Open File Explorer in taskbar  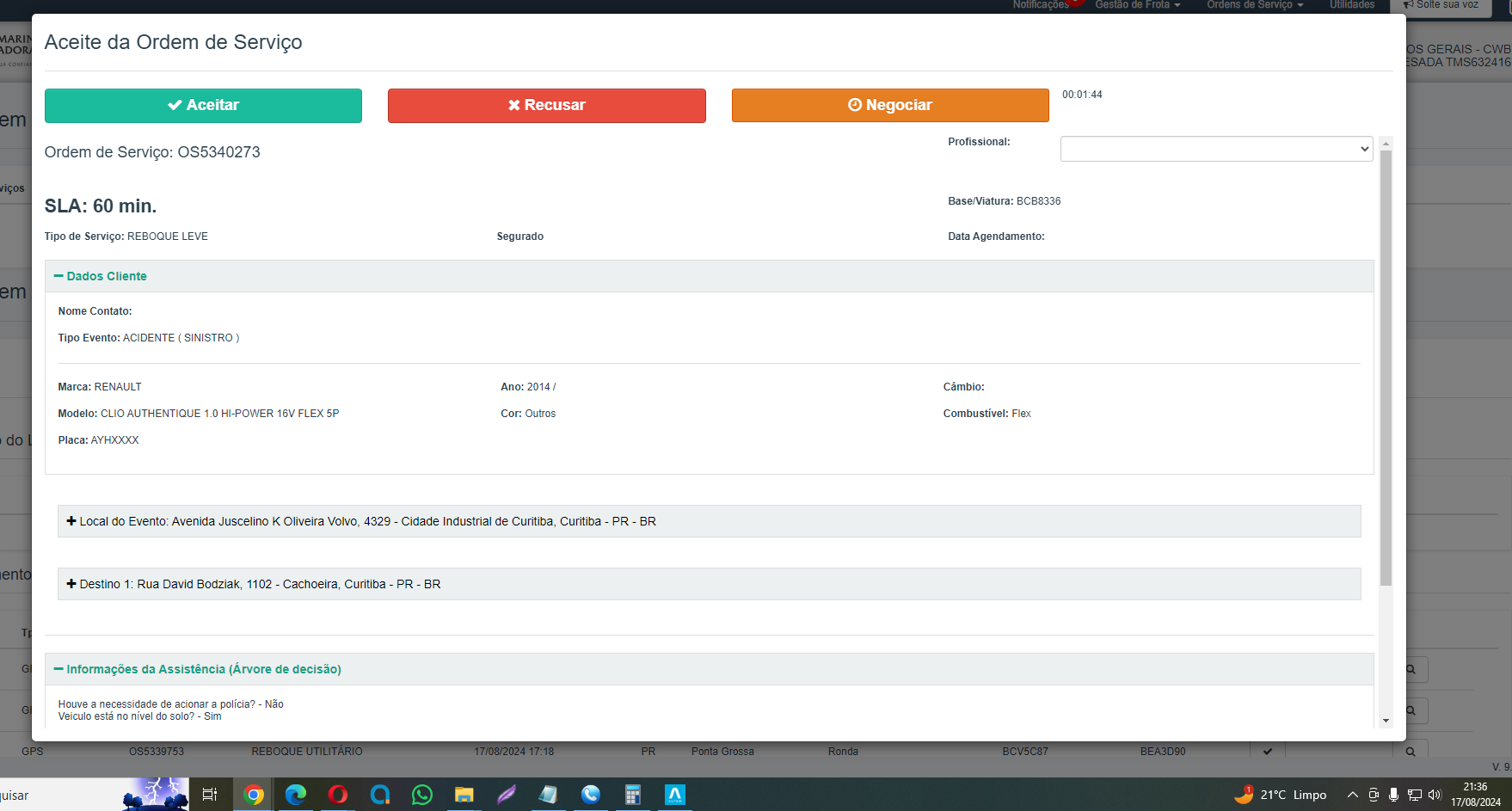click(464, 795)
